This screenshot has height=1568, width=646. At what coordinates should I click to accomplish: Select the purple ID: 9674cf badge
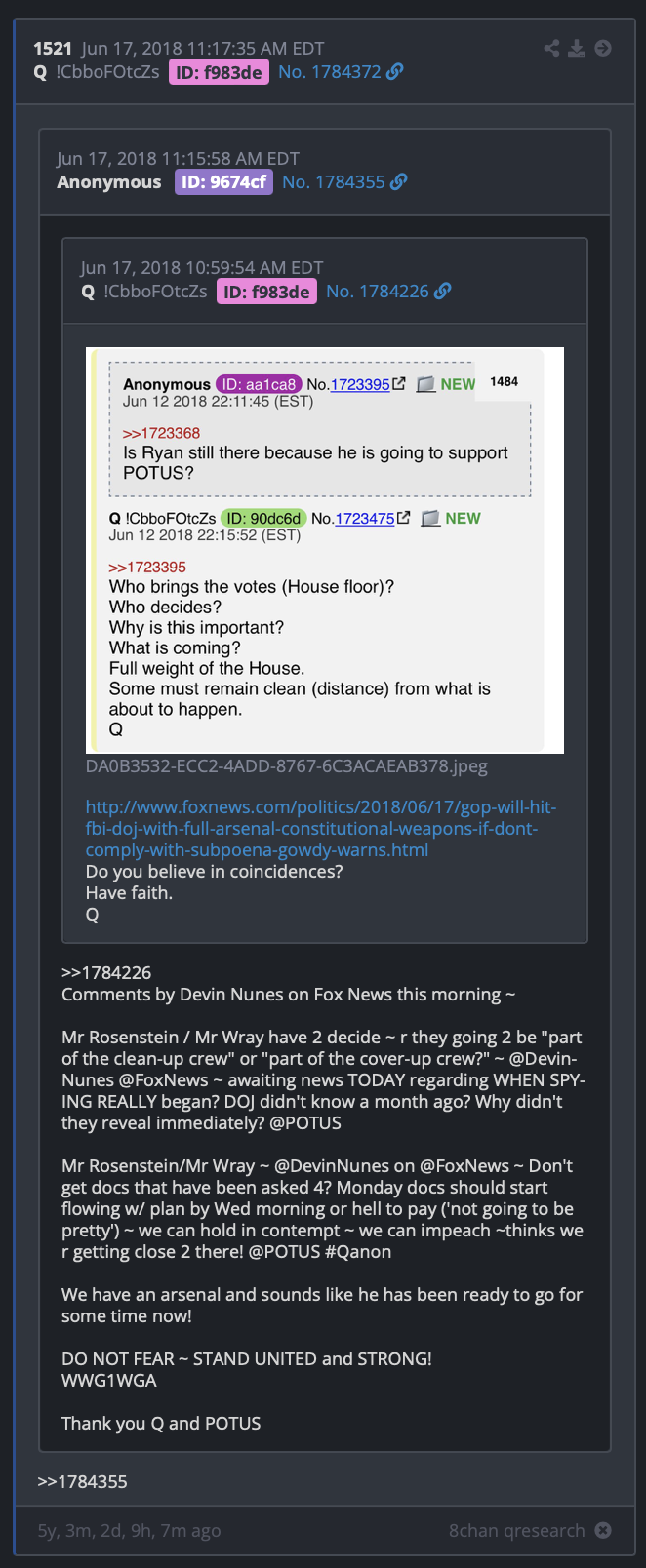click(x=223, y=181)
